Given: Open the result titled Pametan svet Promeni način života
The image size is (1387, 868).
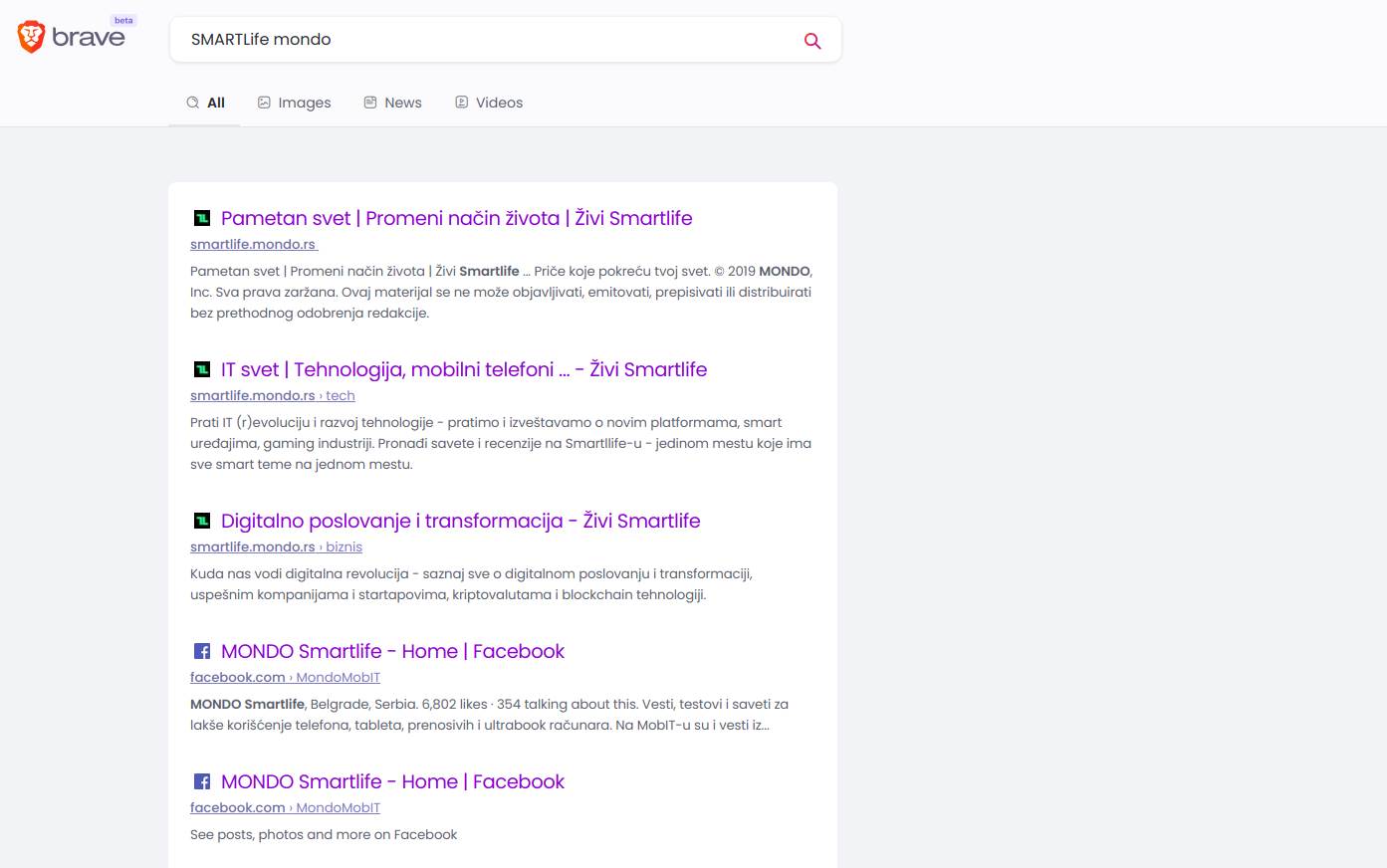Looking at the screenshot, I should [456, 218].
